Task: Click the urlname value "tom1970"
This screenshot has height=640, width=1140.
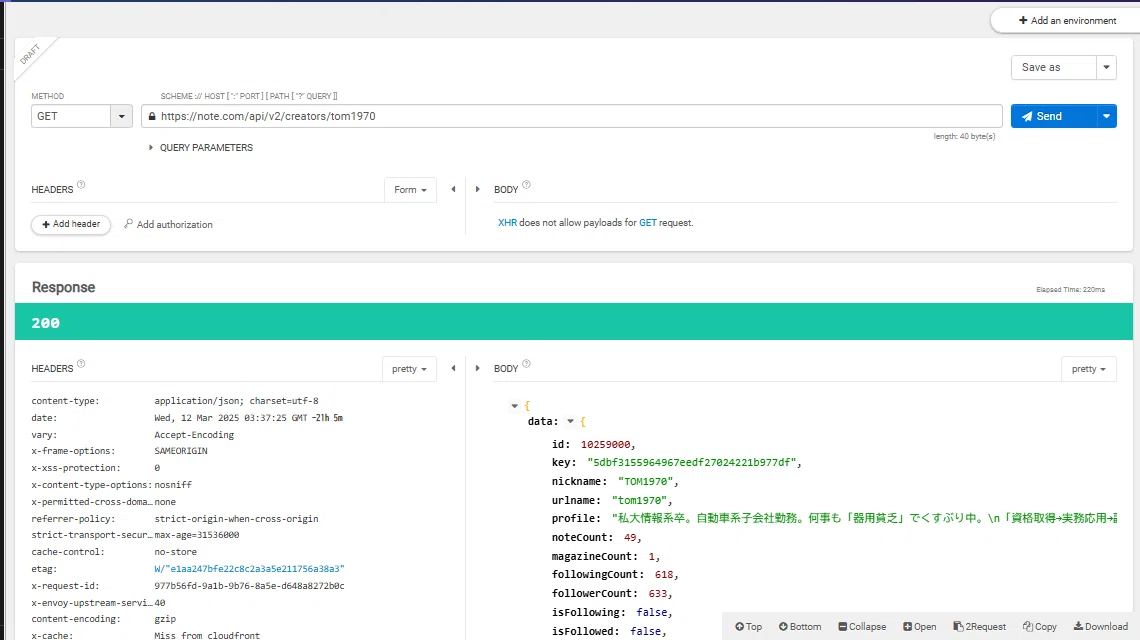Action: pyautogui.click(x=642, y=500)
